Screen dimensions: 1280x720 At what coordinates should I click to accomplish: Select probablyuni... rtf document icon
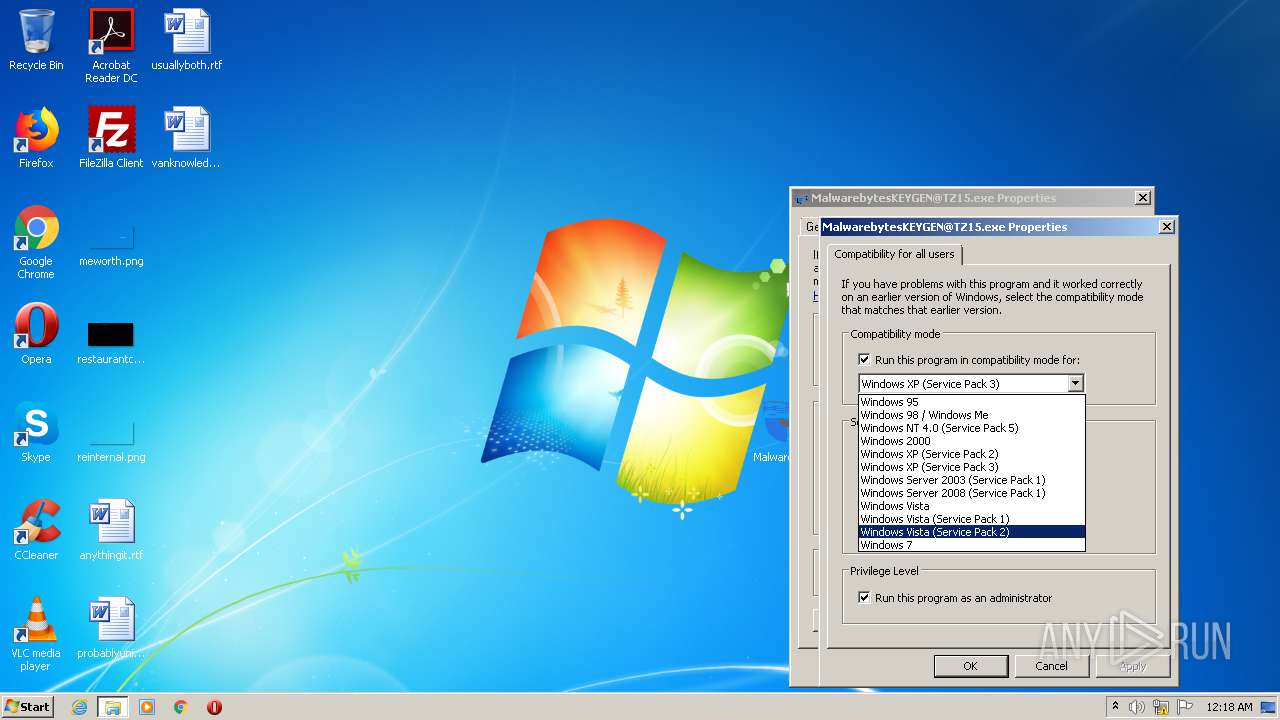coord(111,628)
